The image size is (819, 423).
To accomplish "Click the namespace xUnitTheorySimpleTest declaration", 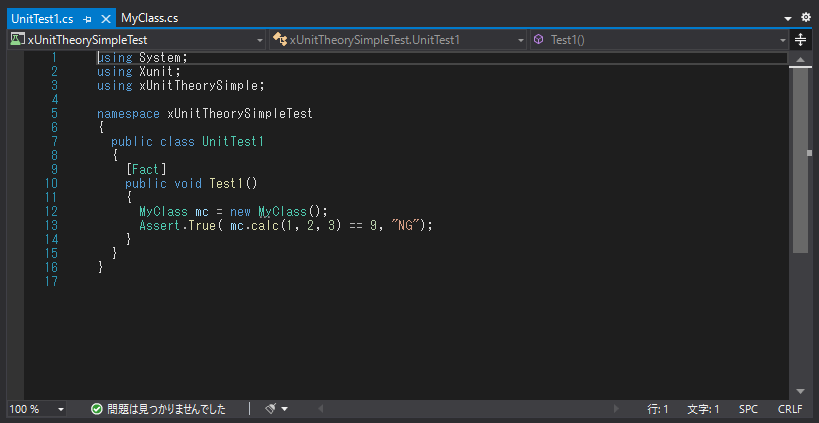I will coord(205,113).
